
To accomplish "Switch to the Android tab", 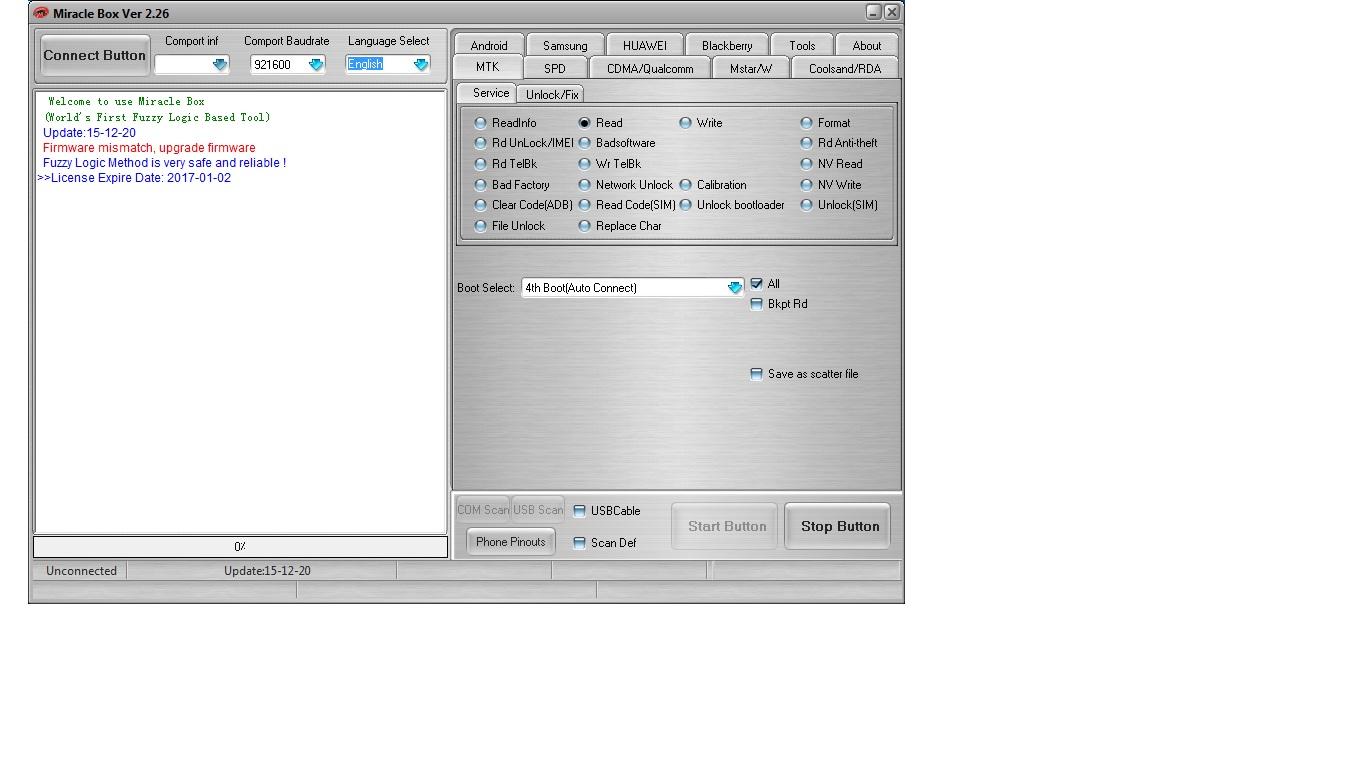I will (x=489, y=45).
